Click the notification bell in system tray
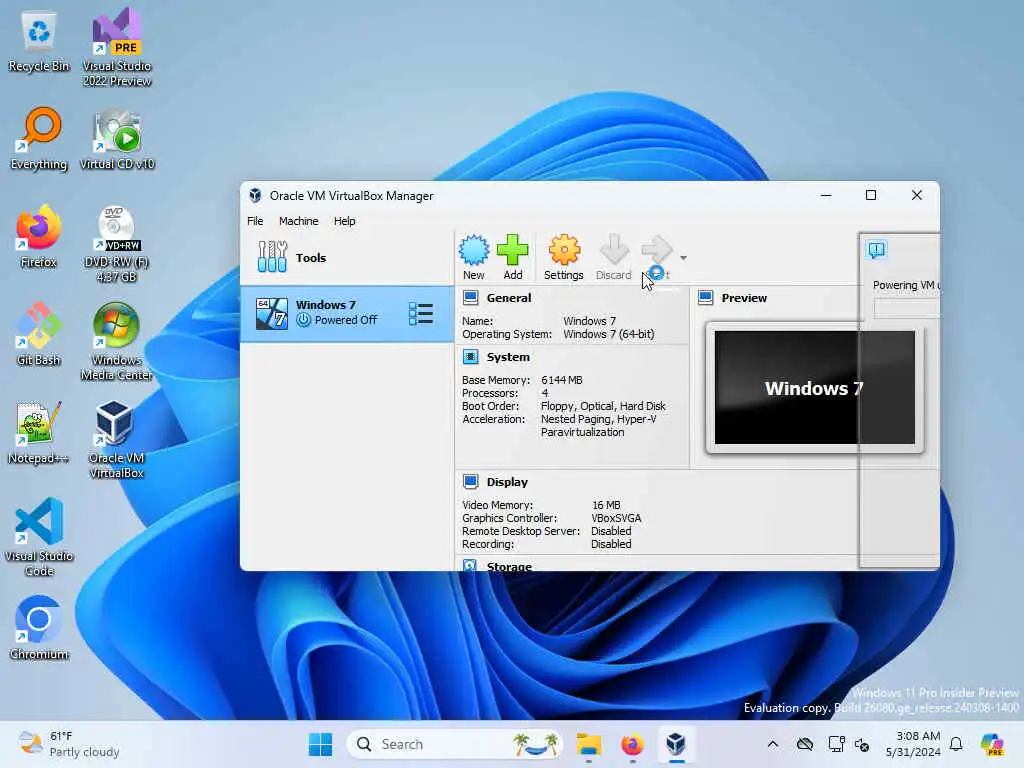The height and width of the screenshot is (768, 1024). tap(956, 744)
